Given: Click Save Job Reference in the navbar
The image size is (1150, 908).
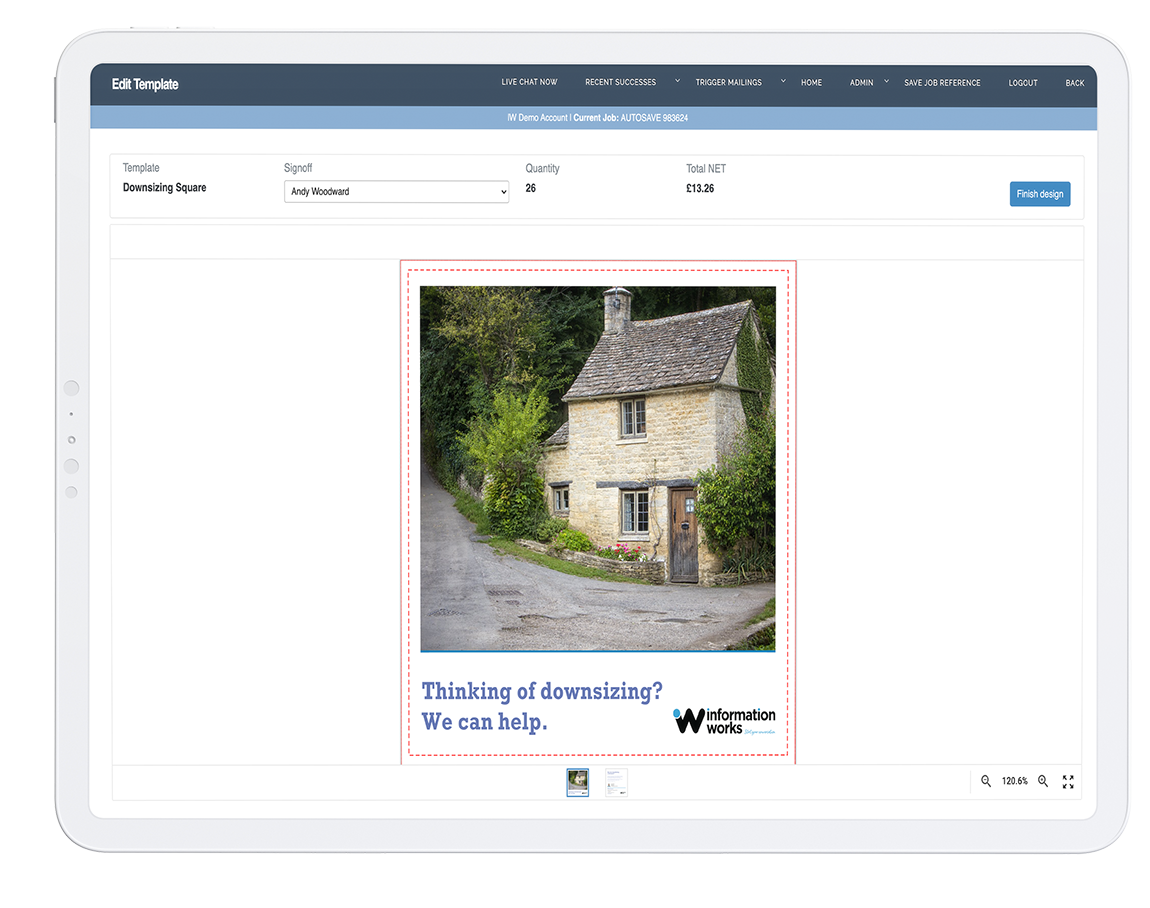Looking at the screenshot, I should click(x=942, y=82).
